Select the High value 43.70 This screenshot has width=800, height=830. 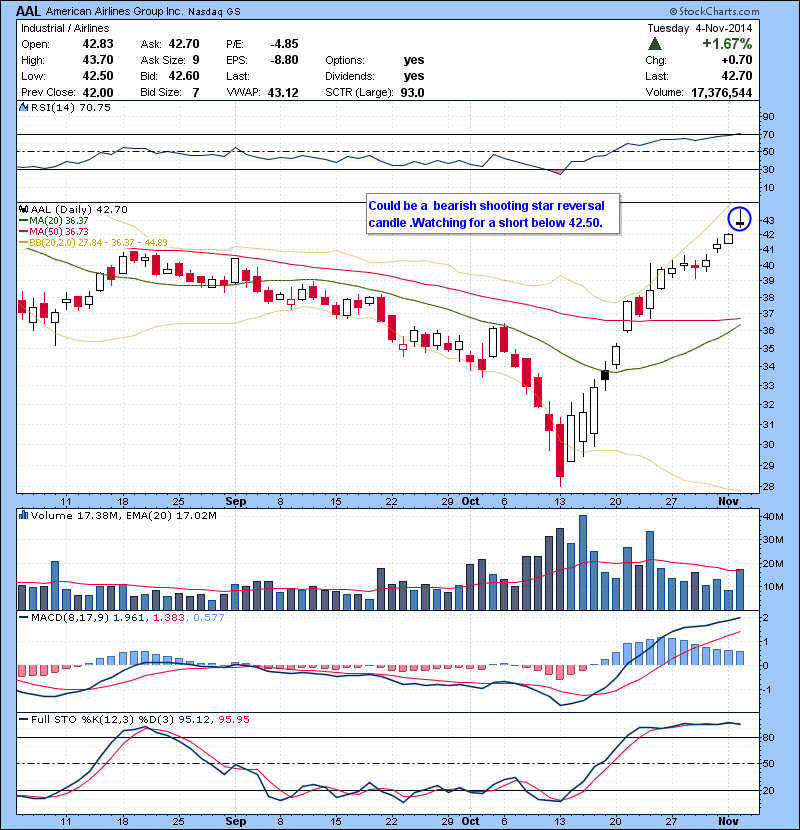coord(98,60)
